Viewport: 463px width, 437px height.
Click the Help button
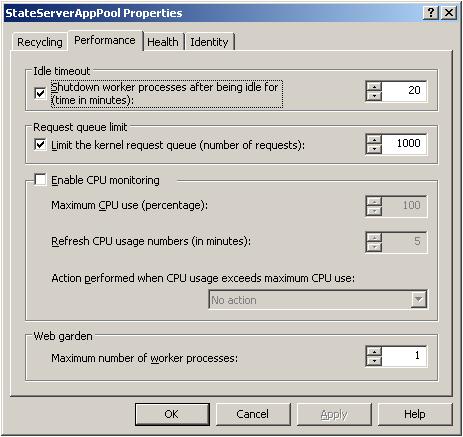click(x=415, y=414)
